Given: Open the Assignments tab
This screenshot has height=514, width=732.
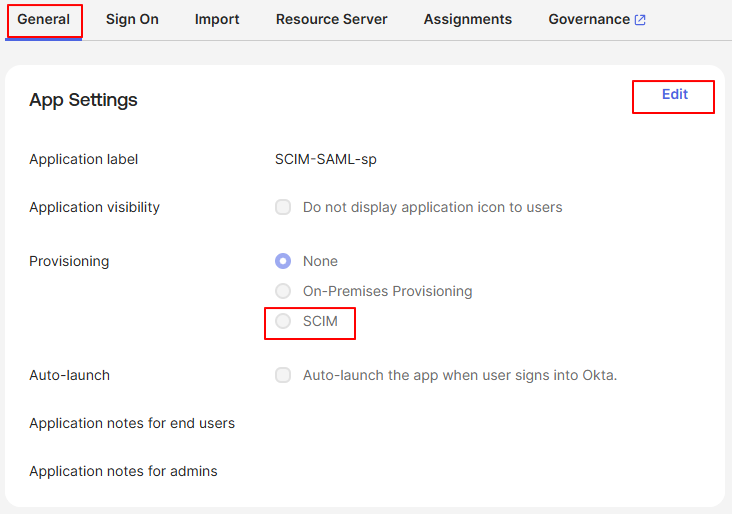Looking at the screenshot, I should click(468, 20).
